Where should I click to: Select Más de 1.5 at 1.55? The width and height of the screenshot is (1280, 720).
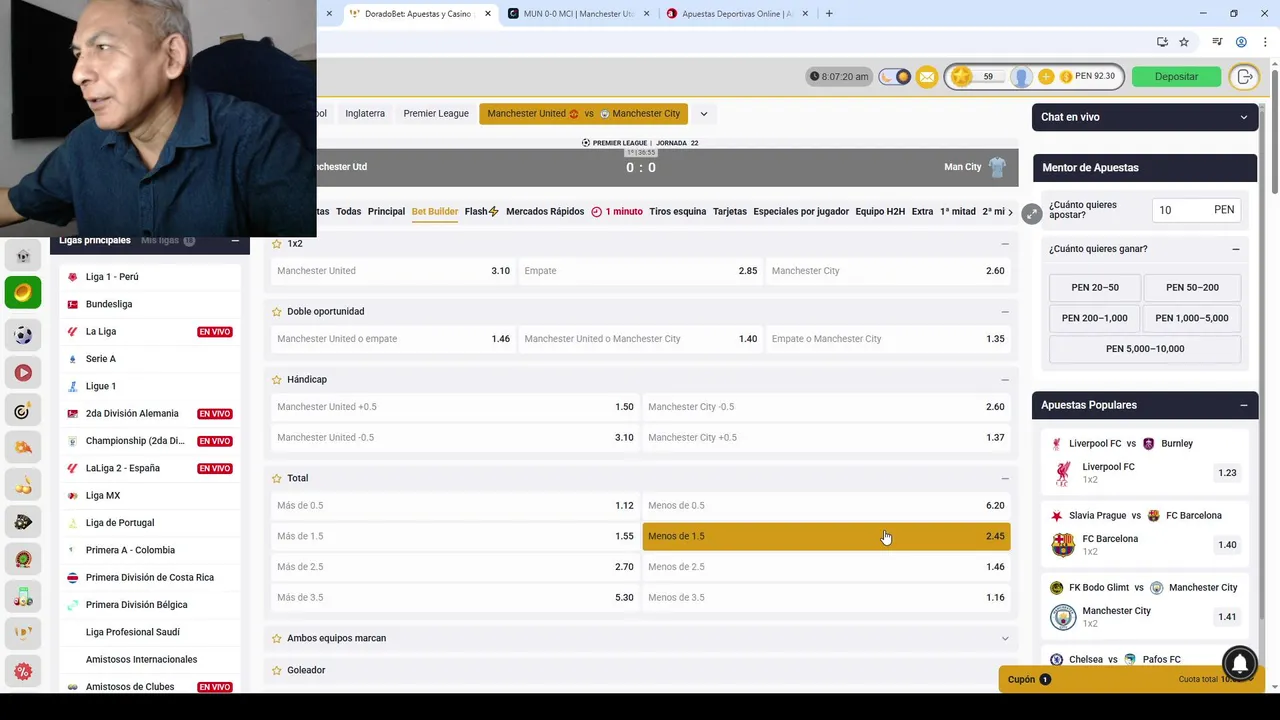pyautogui.click(x=455, y=536)
